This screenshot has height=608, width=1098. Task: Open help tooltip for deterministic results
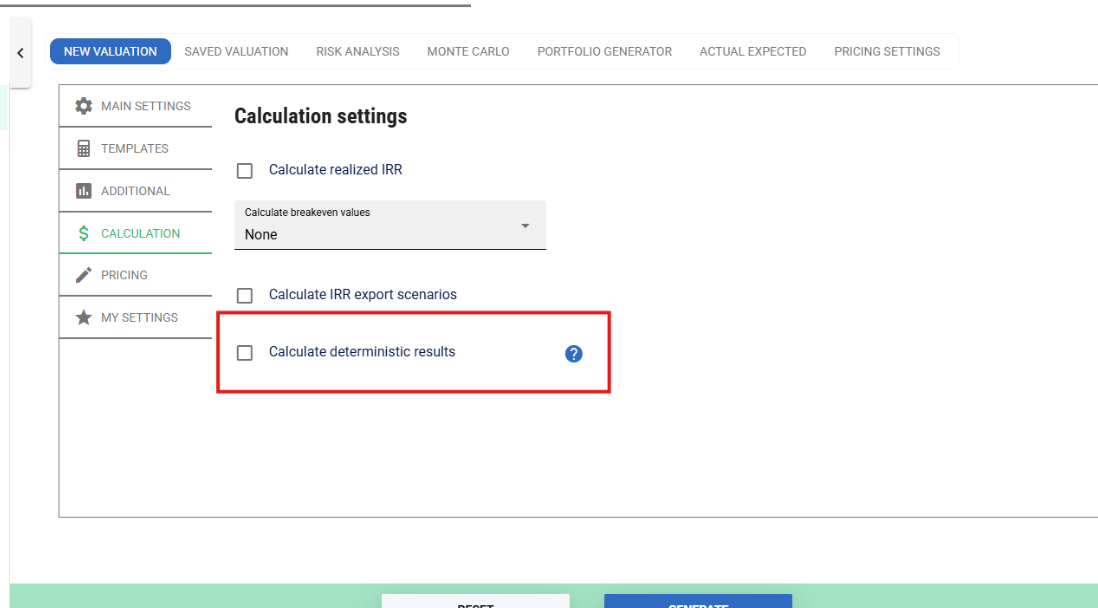point(574,353)
